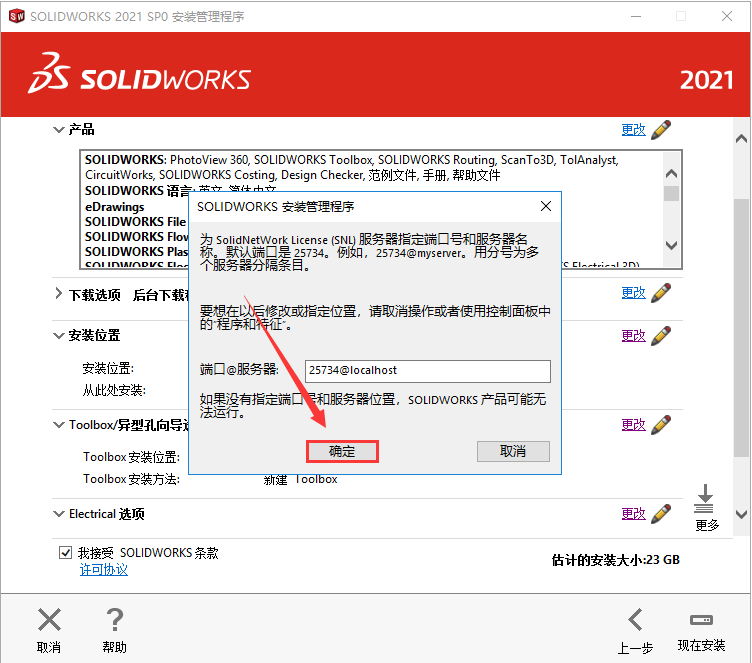Image resolution: width=752 pixels, height=663 pixels.
Task: Click the pencil icon in Electrical 选项 row
Action: 661,514
